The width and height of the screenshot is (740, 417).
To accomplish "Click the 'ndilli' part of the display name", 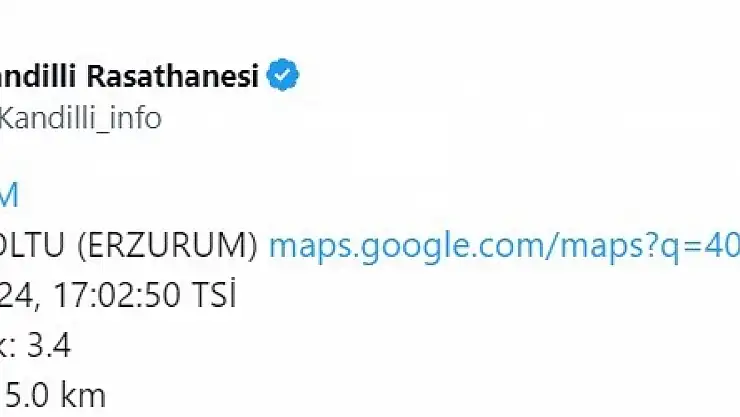I will click(38, 75).
